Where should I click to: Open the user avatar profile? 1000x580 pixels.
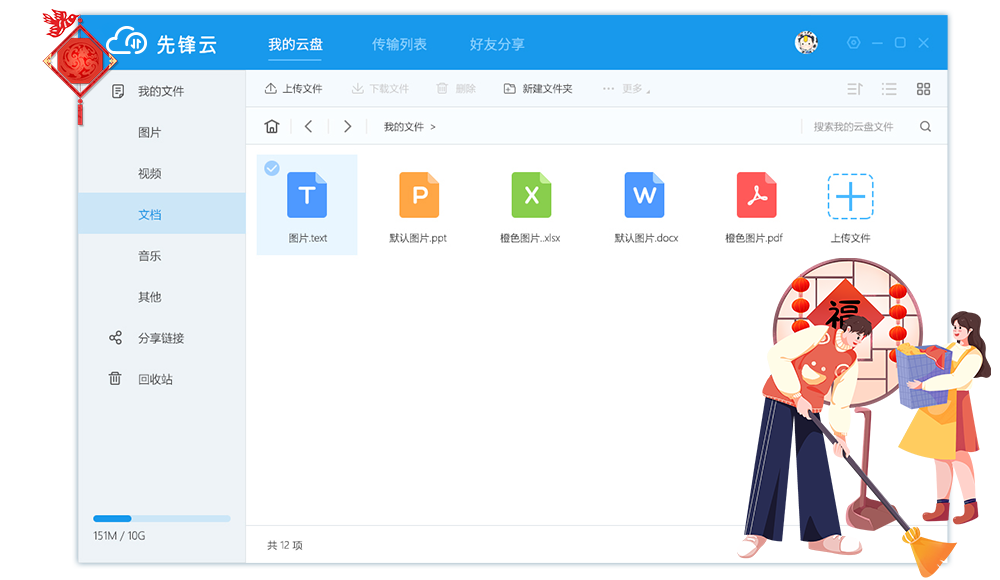[806, 43]
